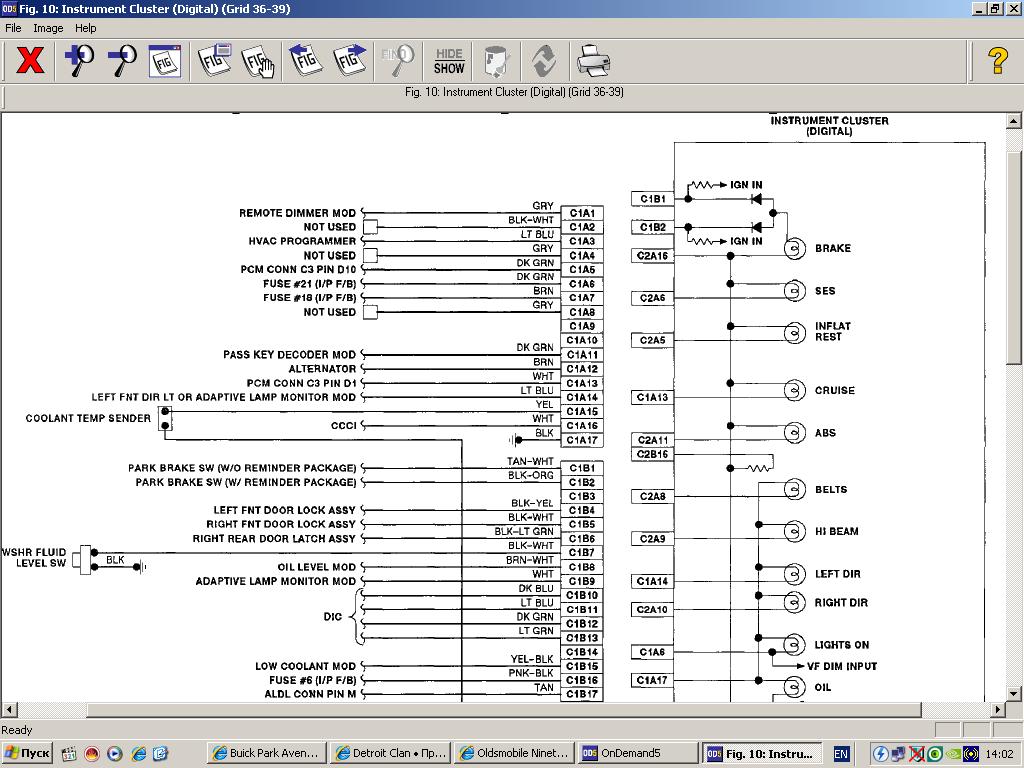The width and height of the screenshot is (1024, 768).
Task: Click the ABS indicator label
Action: [825, 432]
